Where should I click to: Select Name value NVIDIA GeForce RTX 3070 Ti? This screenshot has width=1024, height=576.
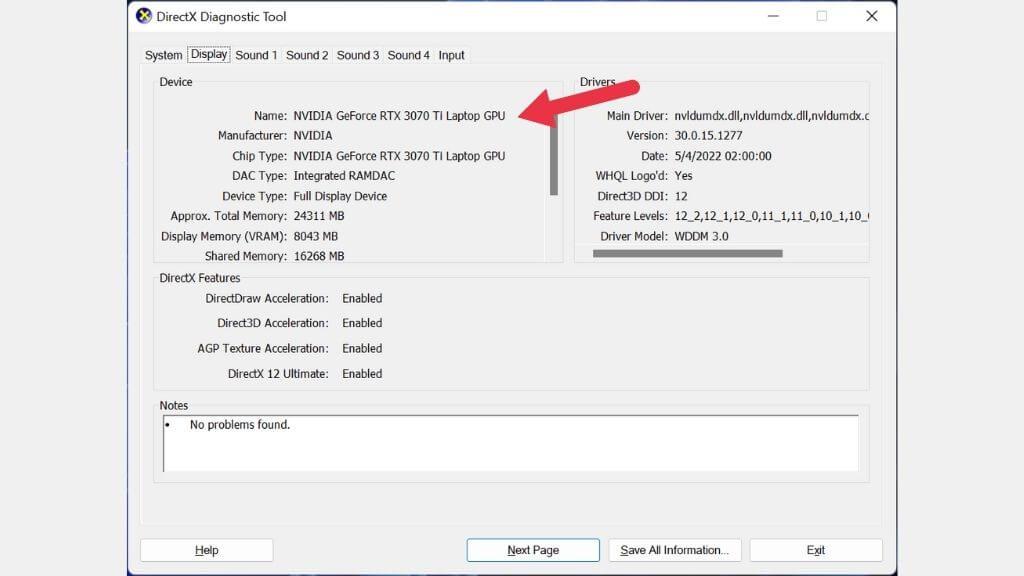click(399, 116)
